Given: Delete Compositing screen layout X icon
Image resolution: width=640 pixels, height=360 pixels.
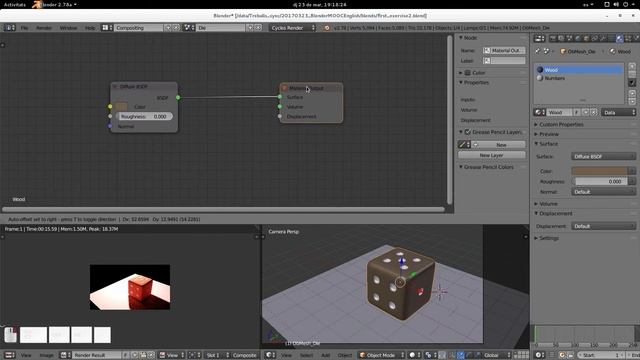Looking at the screenshot, I should click(176, 28).
